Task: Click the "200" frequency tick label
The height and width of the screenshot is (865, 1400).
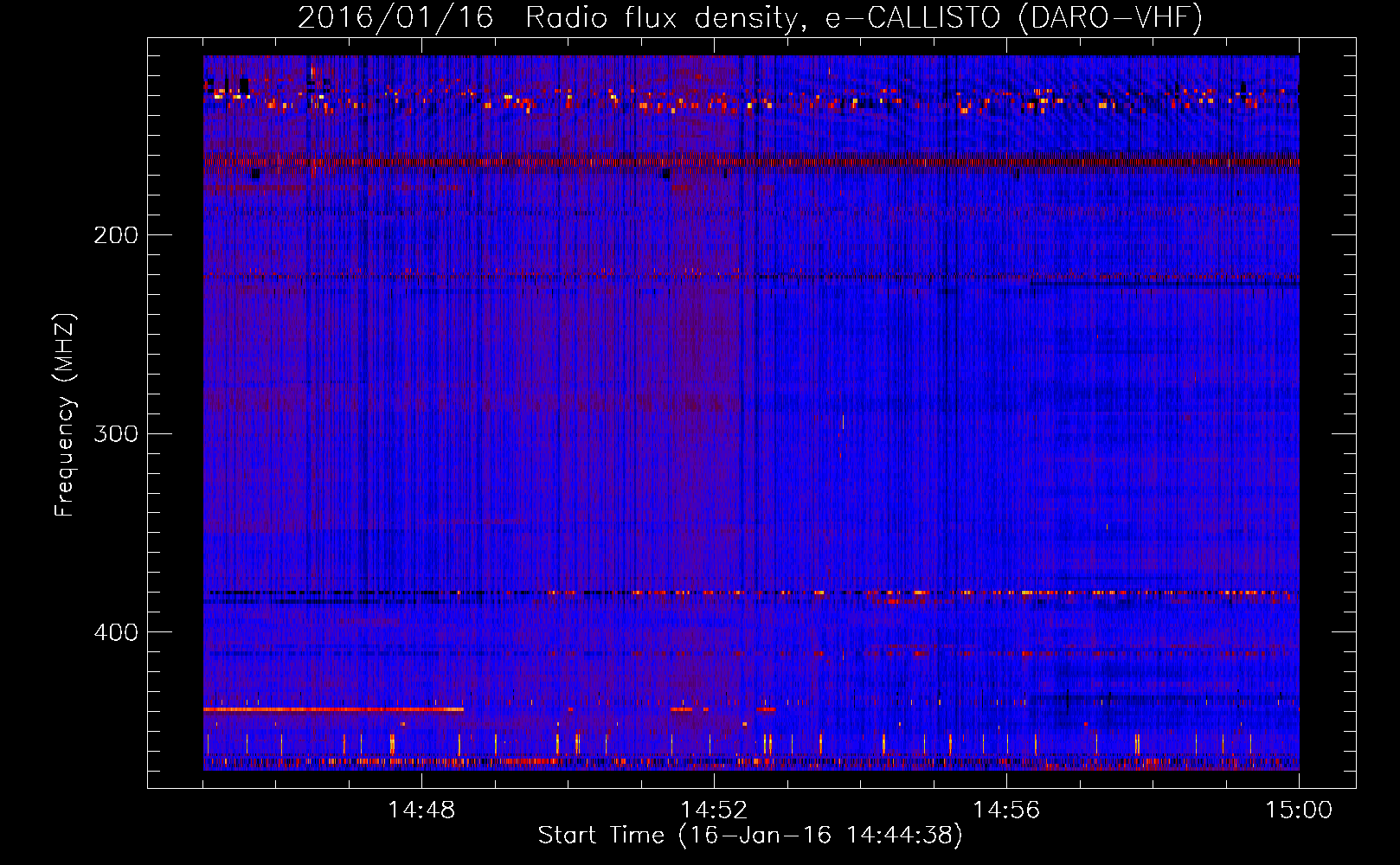Action: pos(116,235)
